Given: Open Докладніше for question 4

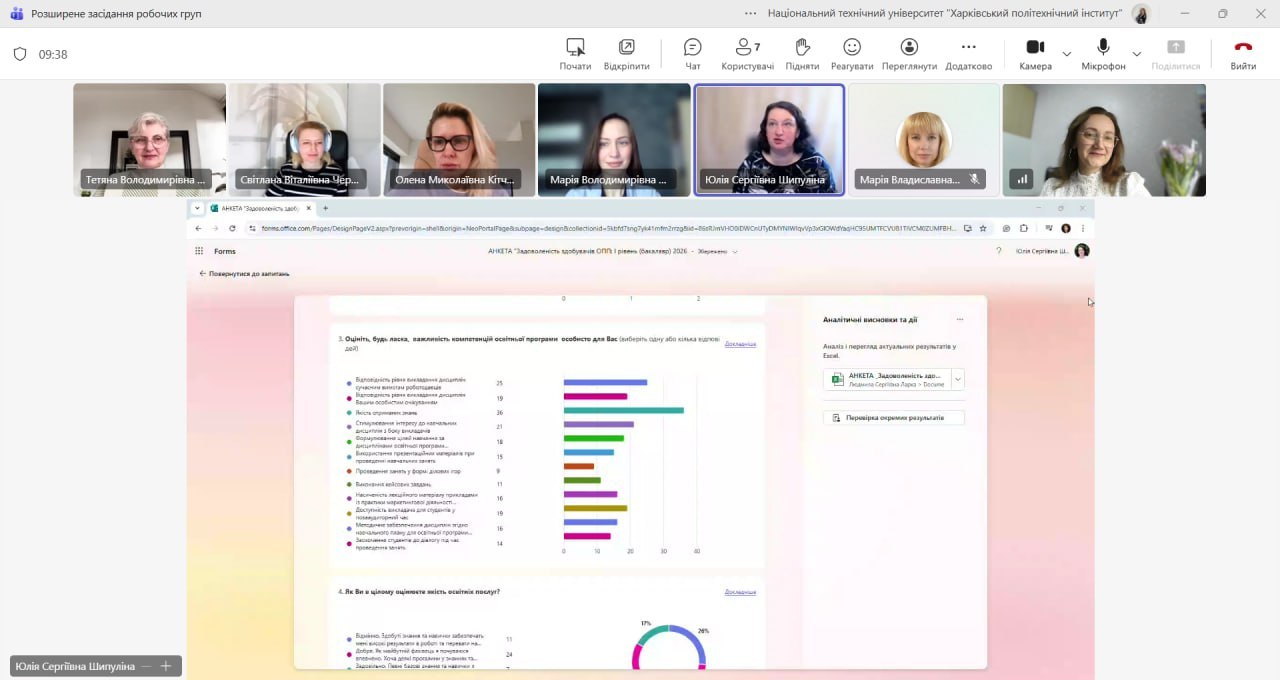Looking at the screenshot, I should click(740, 592).
